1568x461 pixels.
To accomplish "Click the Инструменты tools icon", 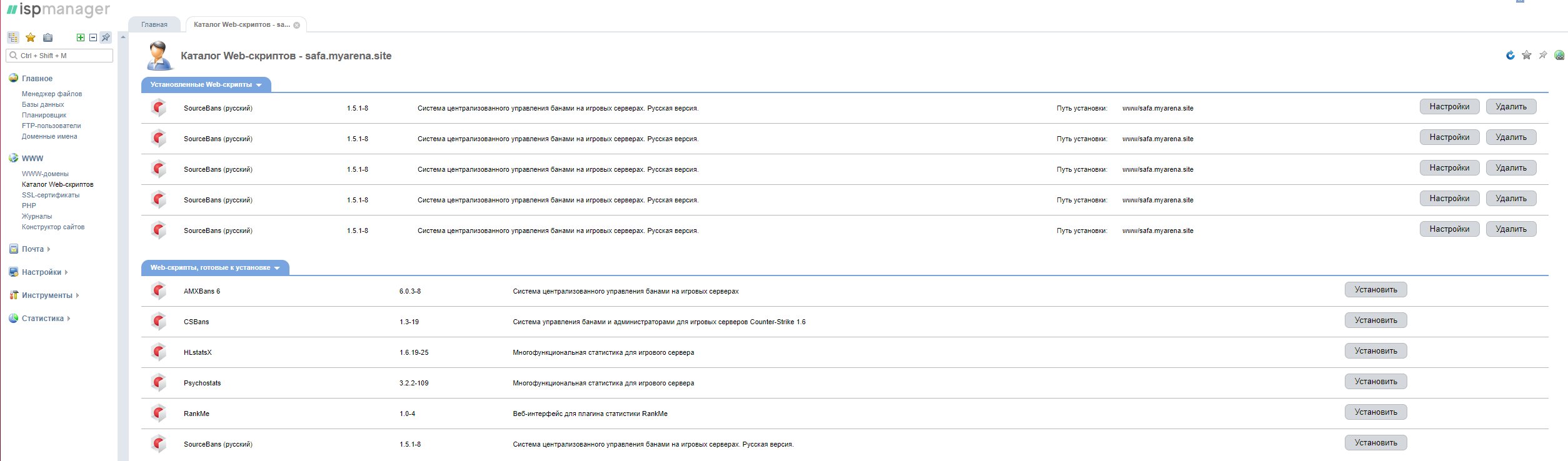I will [x=14, y=295].
